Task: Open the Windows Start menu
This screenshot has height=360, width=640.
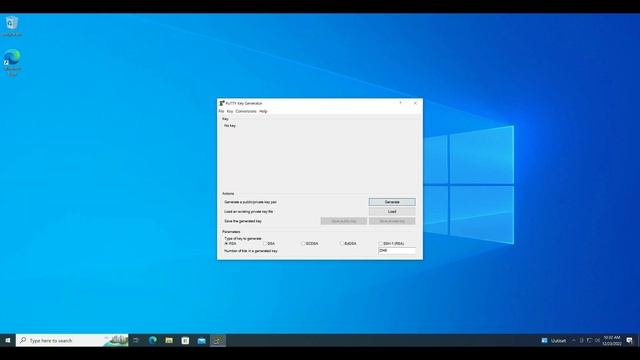Action: 8,340
